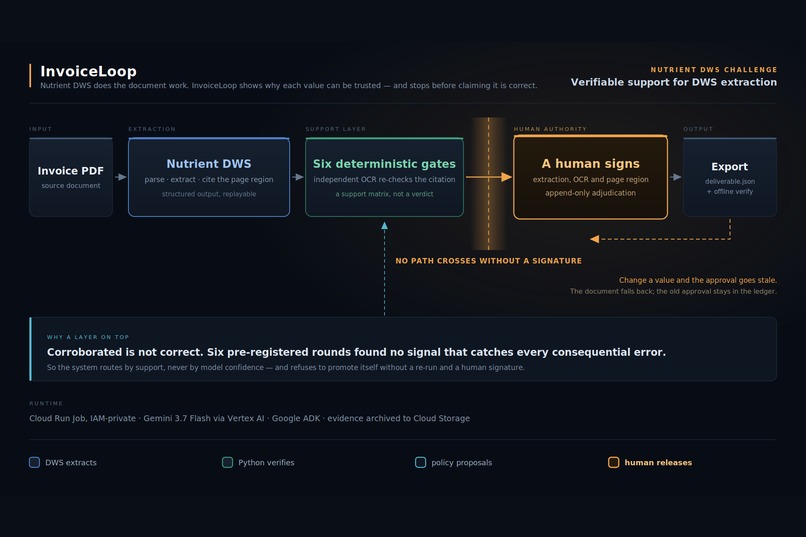Click 'Nutrient DWS does the document work' subtitle
Screen dimensions: 806x537
pyautogui.click(x=288, y=85)
